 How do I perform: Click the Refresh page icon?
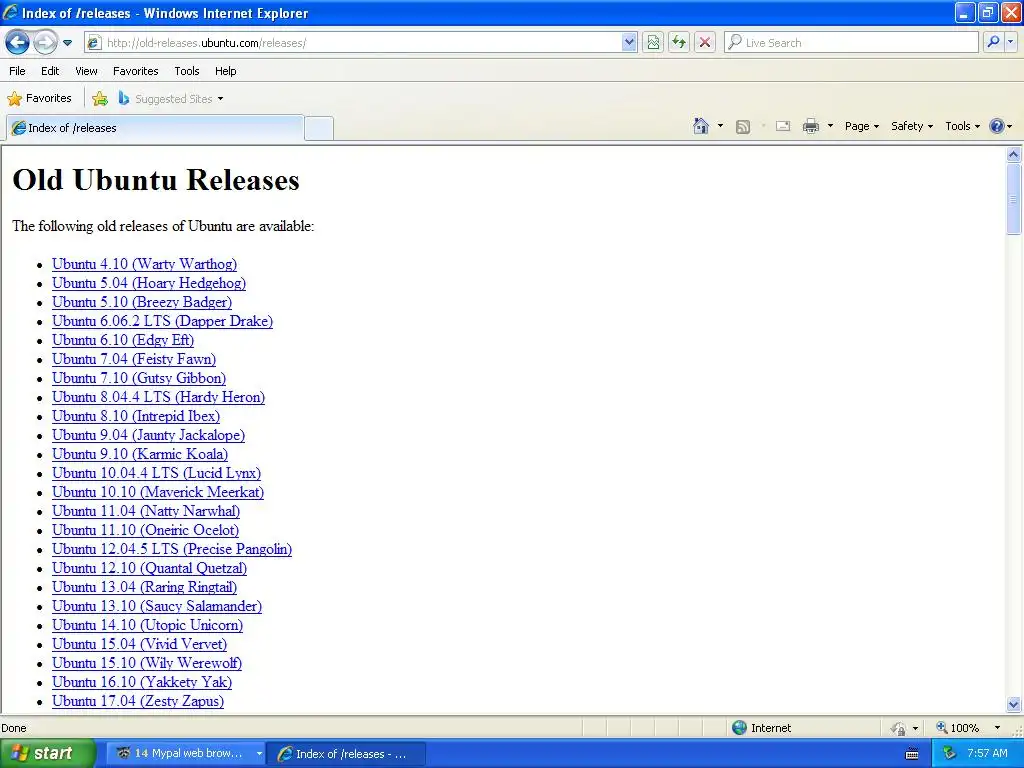click(x=679, y=43)
